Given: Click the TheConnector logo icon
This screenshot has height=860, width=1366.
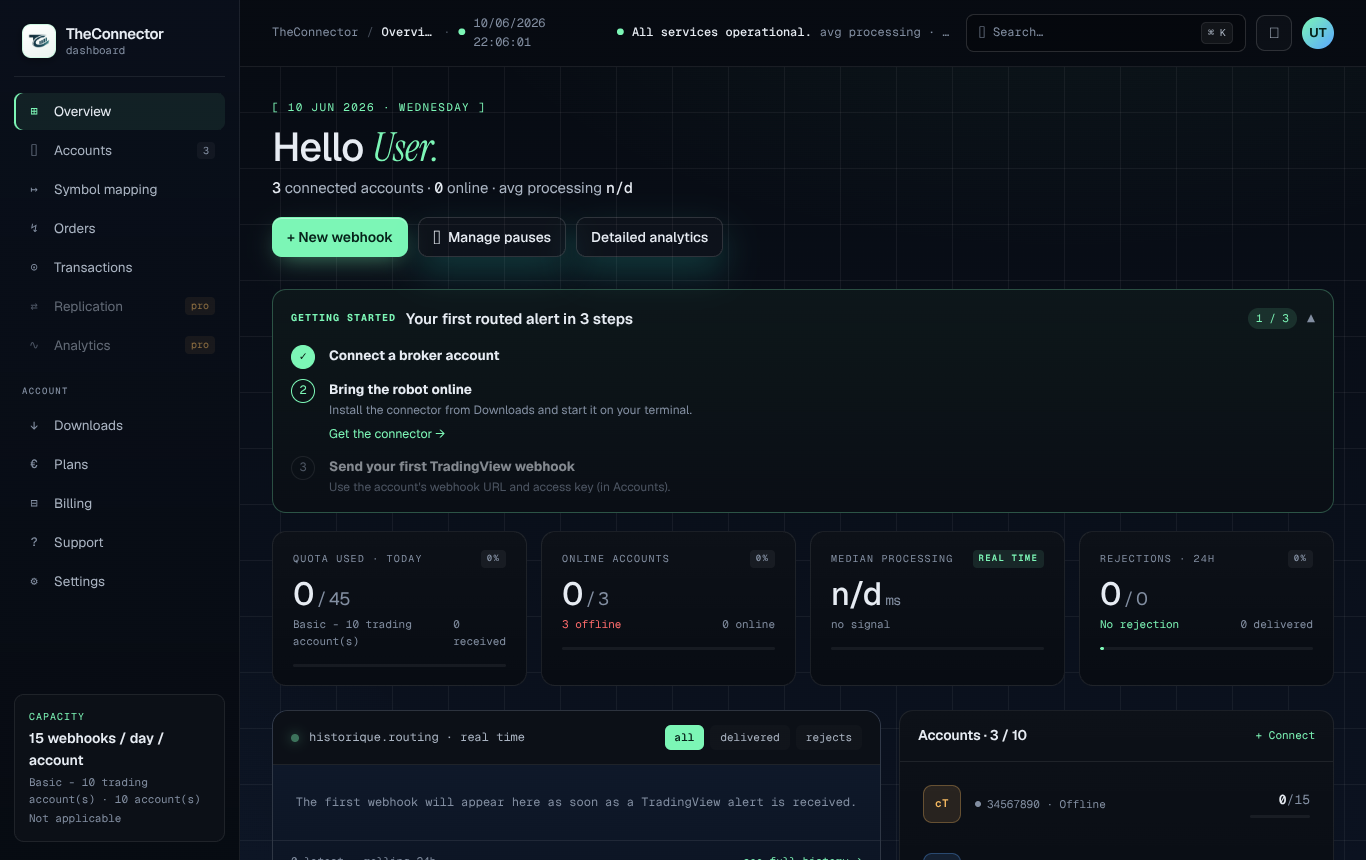Looking at the screenshot, I should pos(39,41).
